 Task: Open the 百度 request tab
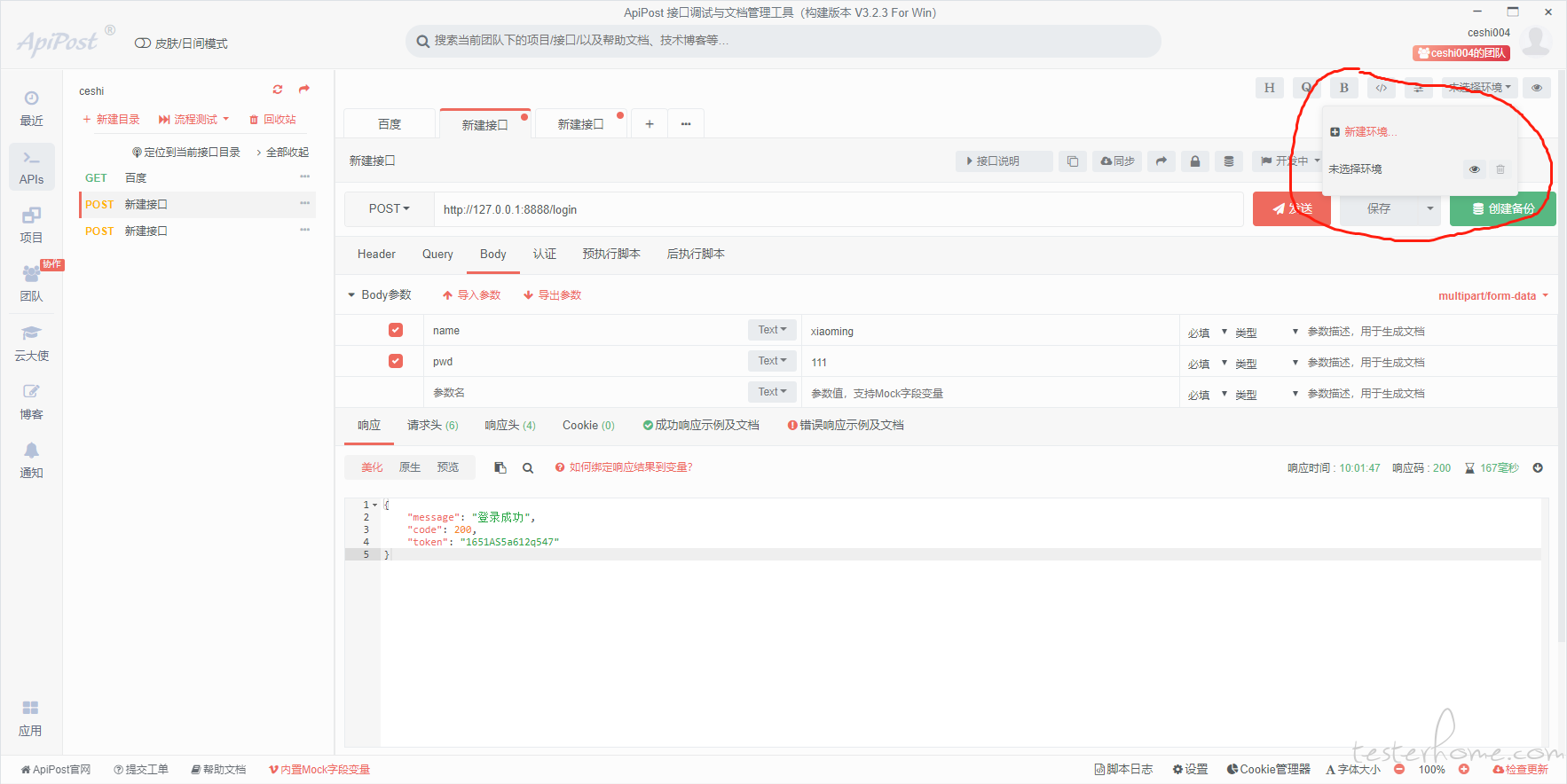[x=390, y=124]
